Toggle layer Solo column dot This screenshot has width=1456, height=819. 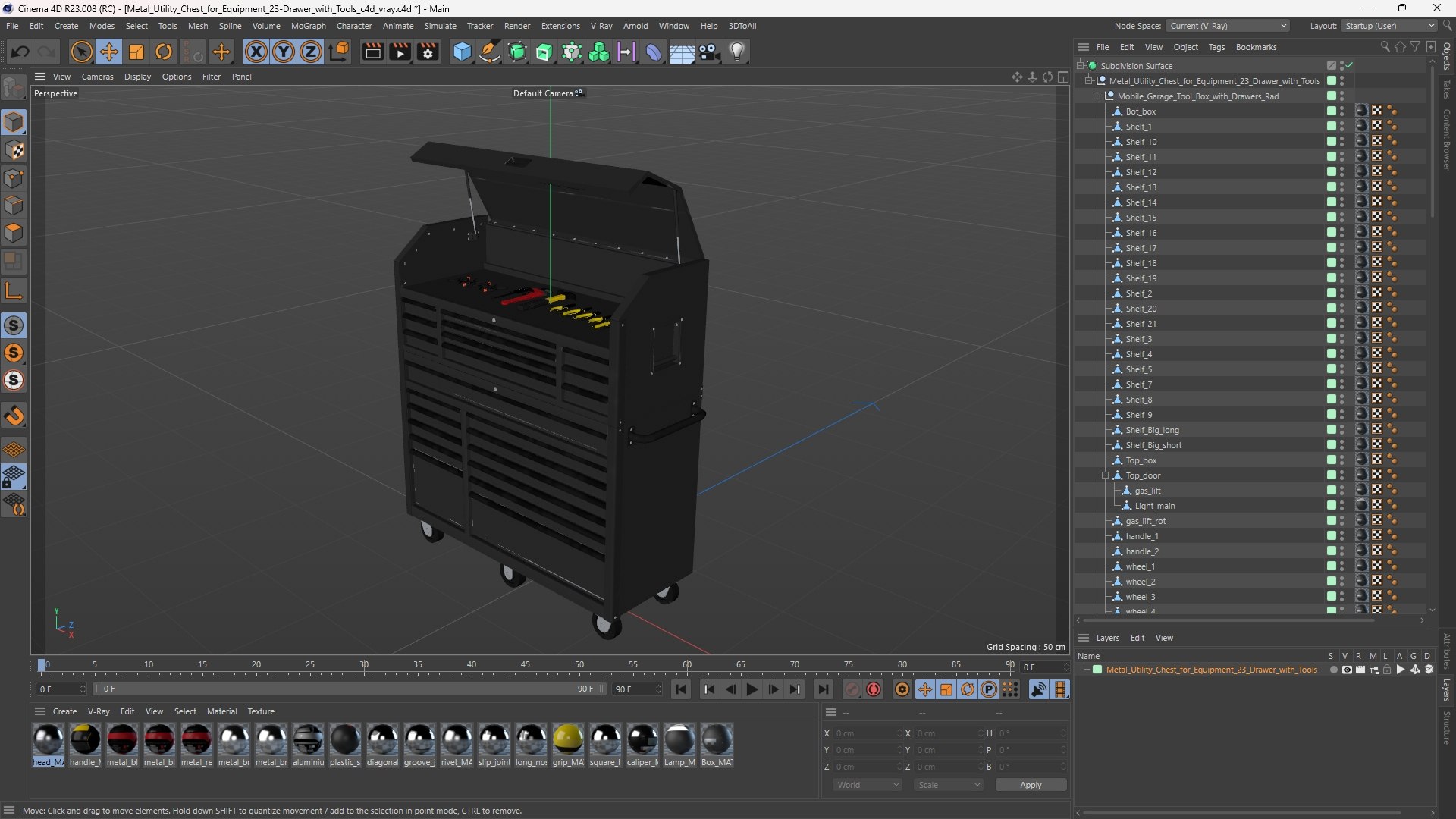pyautogui.click(x=1333, y=670)
